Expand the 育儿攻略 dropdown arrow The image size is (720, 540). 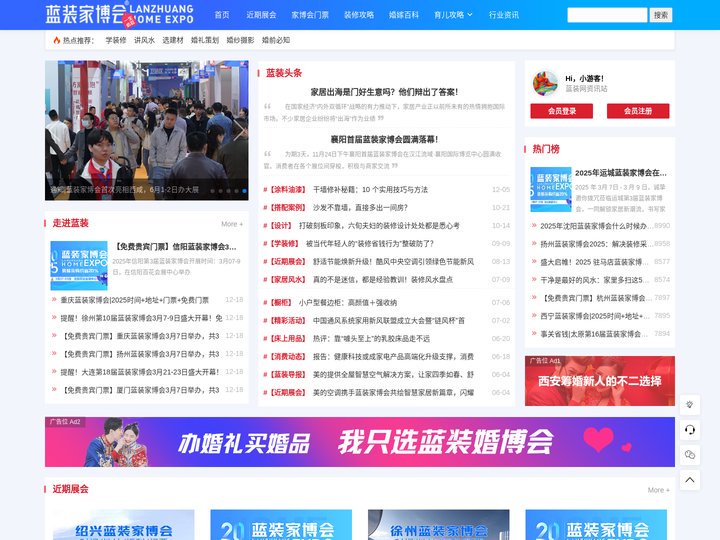(x=470, y=15)
